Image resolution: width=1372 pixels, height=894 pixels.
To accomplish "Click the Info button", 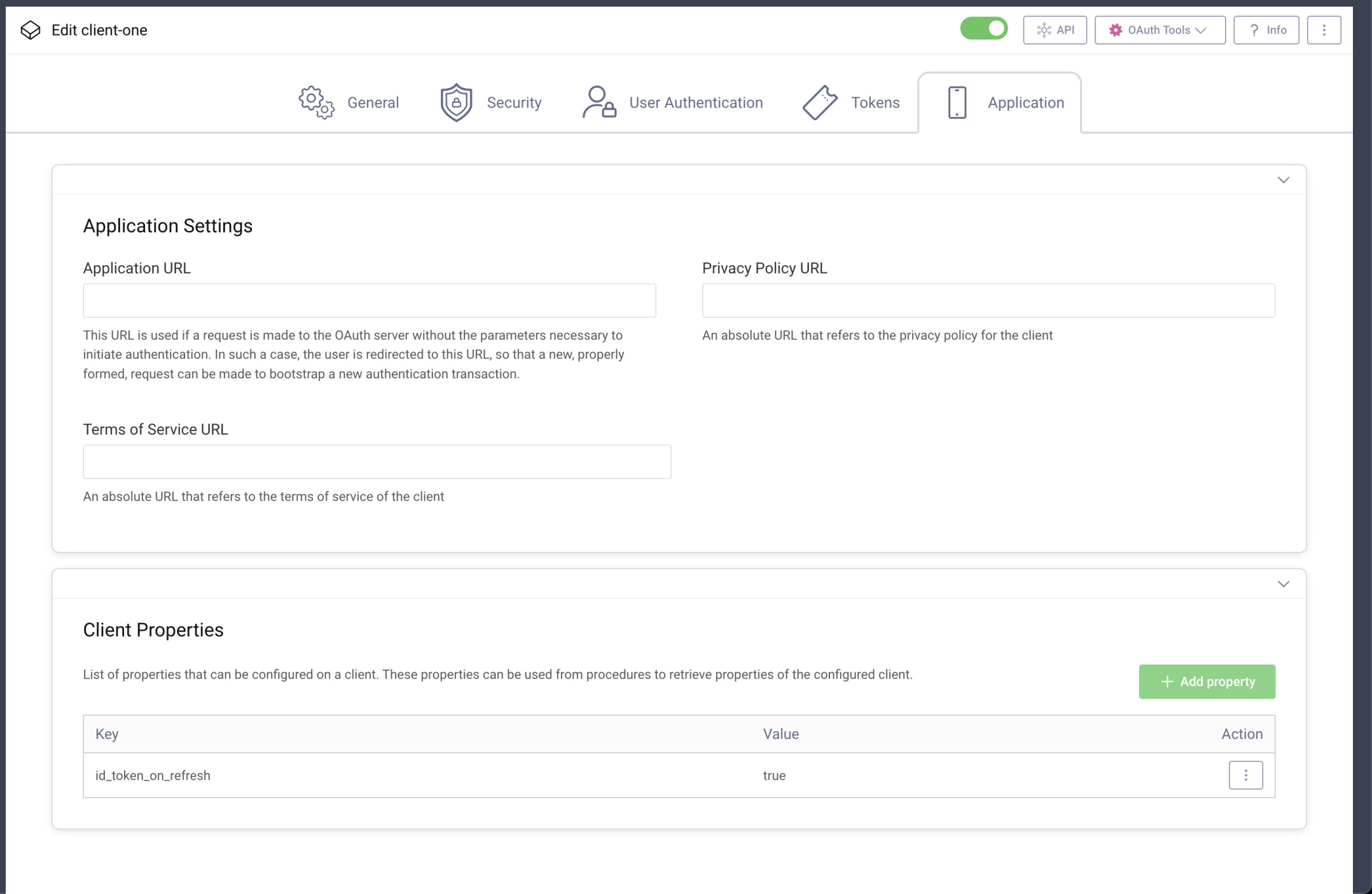I will (x=1266, y=29).
